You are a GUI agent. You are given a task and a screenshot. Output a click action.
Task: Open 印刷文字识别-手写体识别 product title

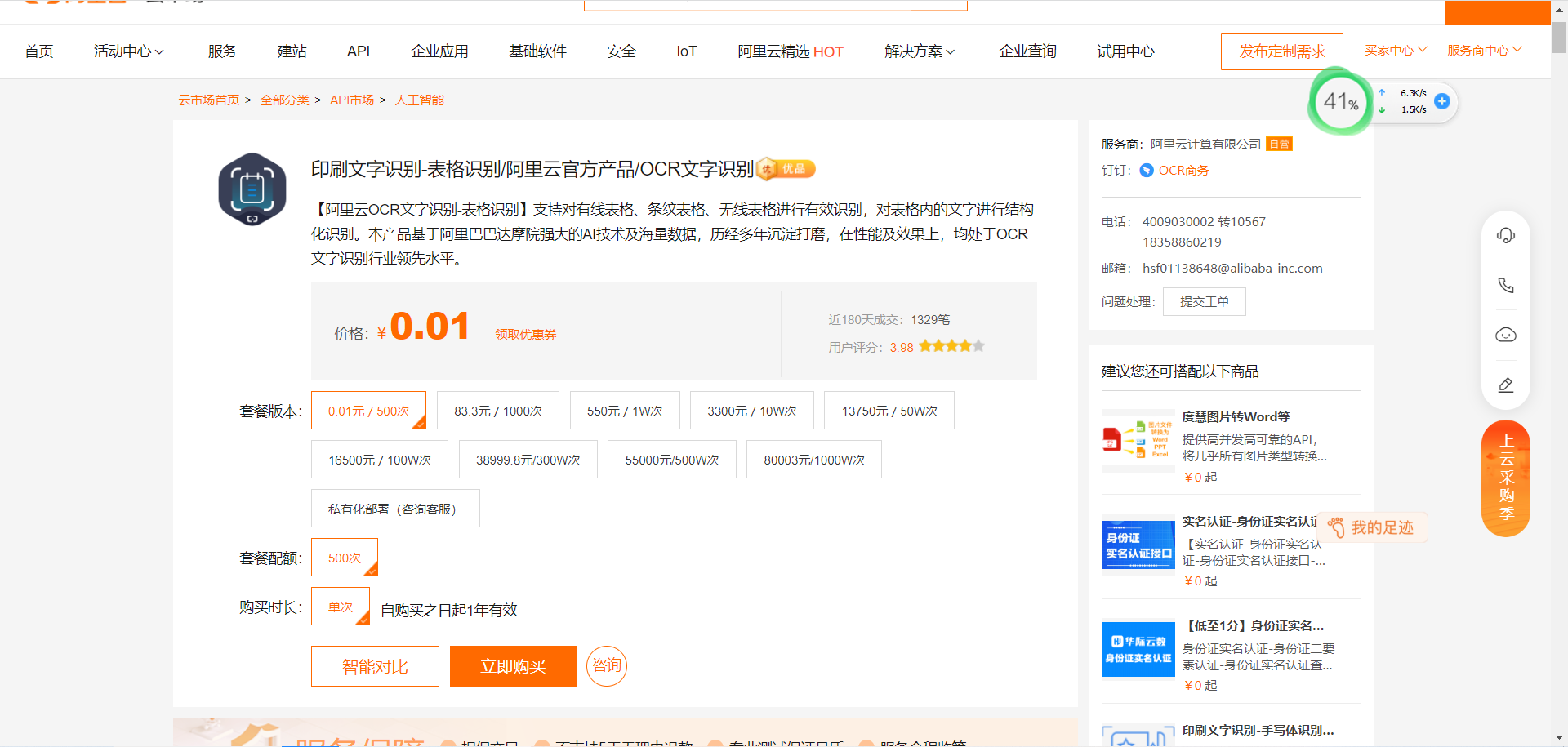(1258, 731)
